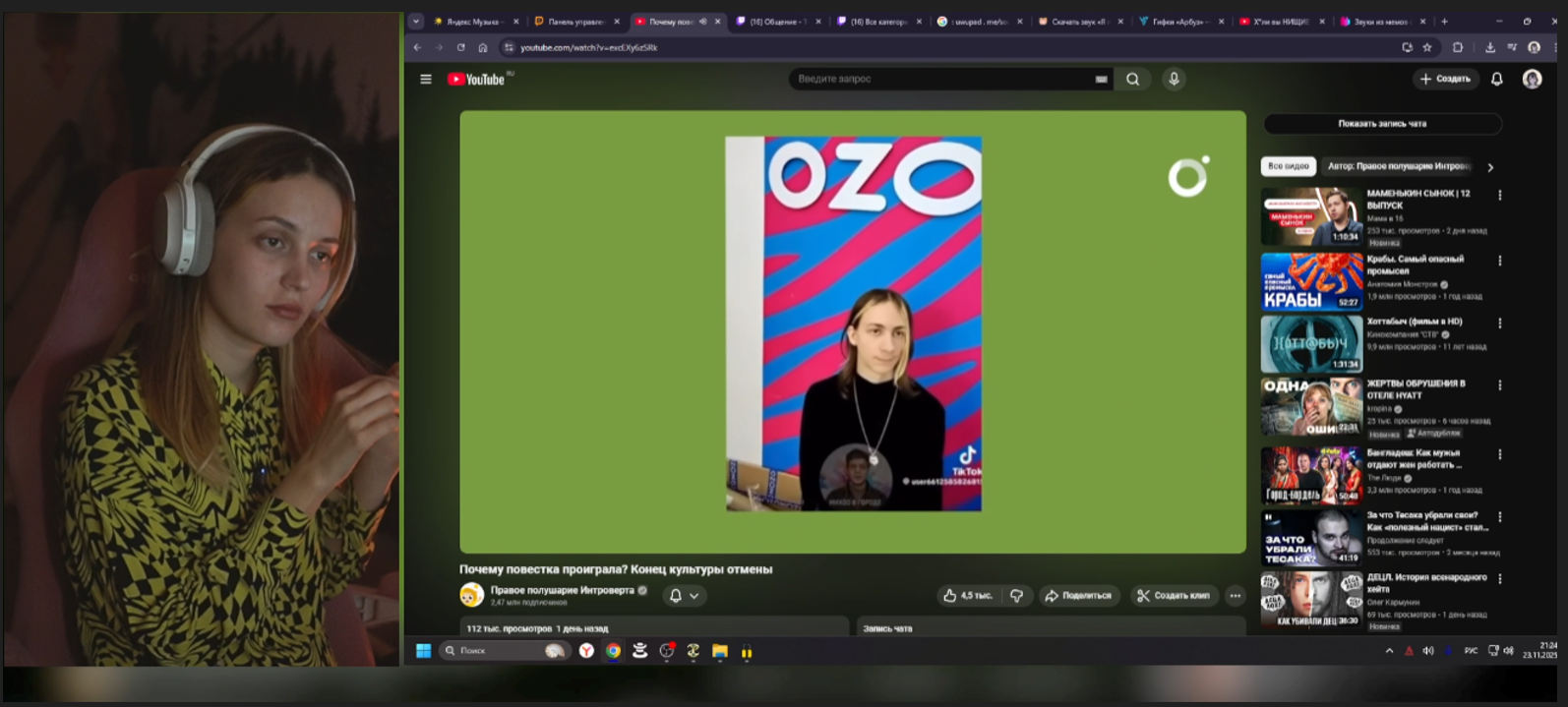Screen dimensions: 1568x707
Task: Expand the browser tab search dropdown arrow
Action: pyautogui.click(x=416, y=22)
